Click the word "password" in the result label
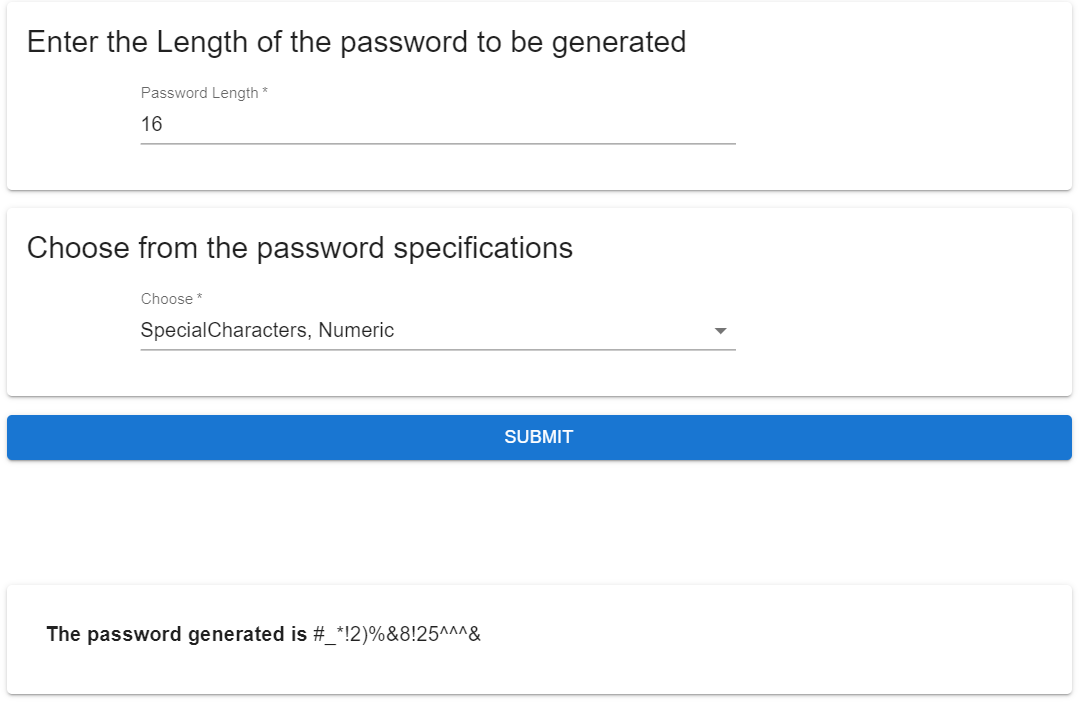1087x725 pixels. [x=135, y=634]
